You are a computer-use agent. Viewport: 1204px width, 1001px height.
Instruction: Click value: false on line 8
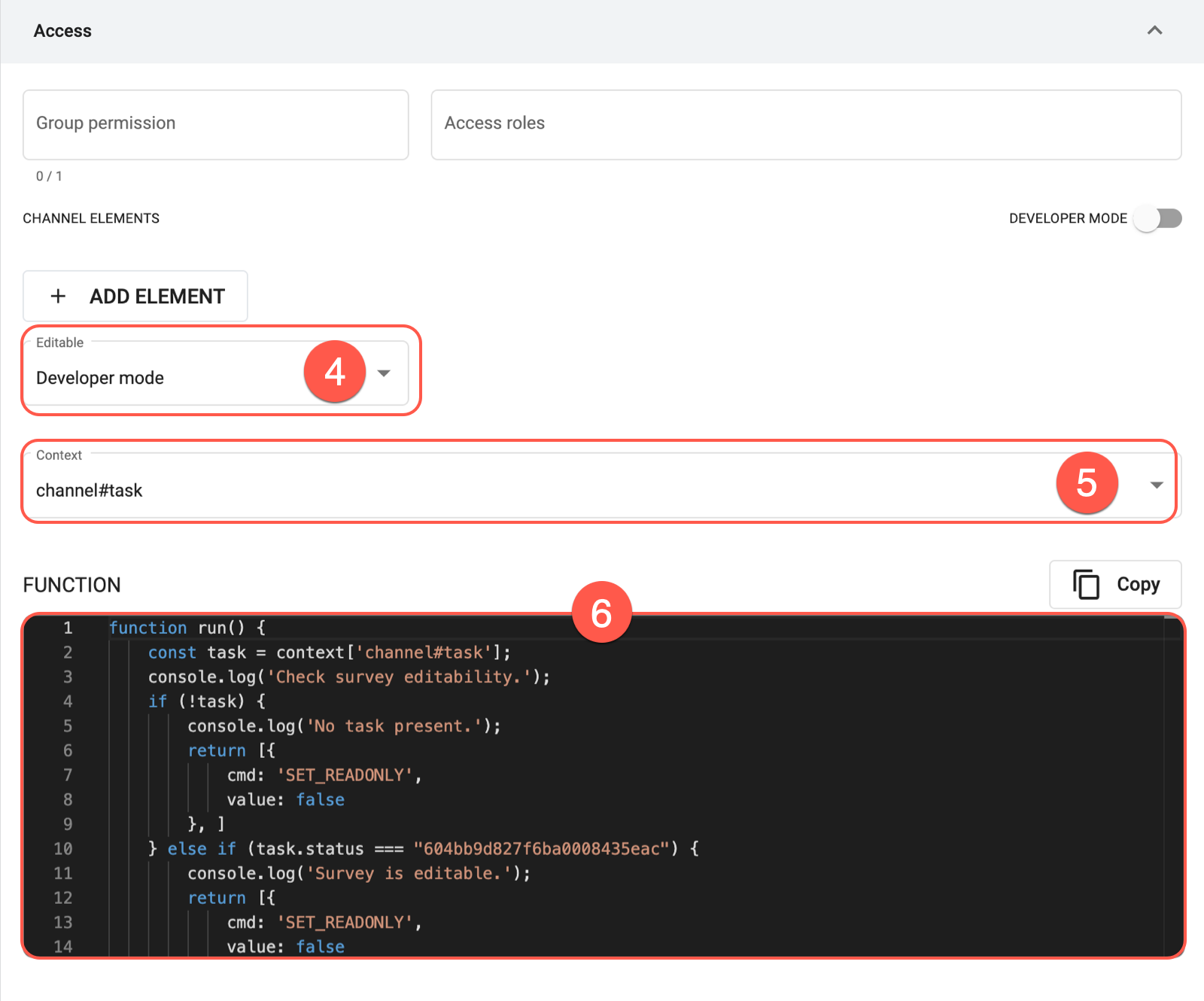[x=286, y=800]
